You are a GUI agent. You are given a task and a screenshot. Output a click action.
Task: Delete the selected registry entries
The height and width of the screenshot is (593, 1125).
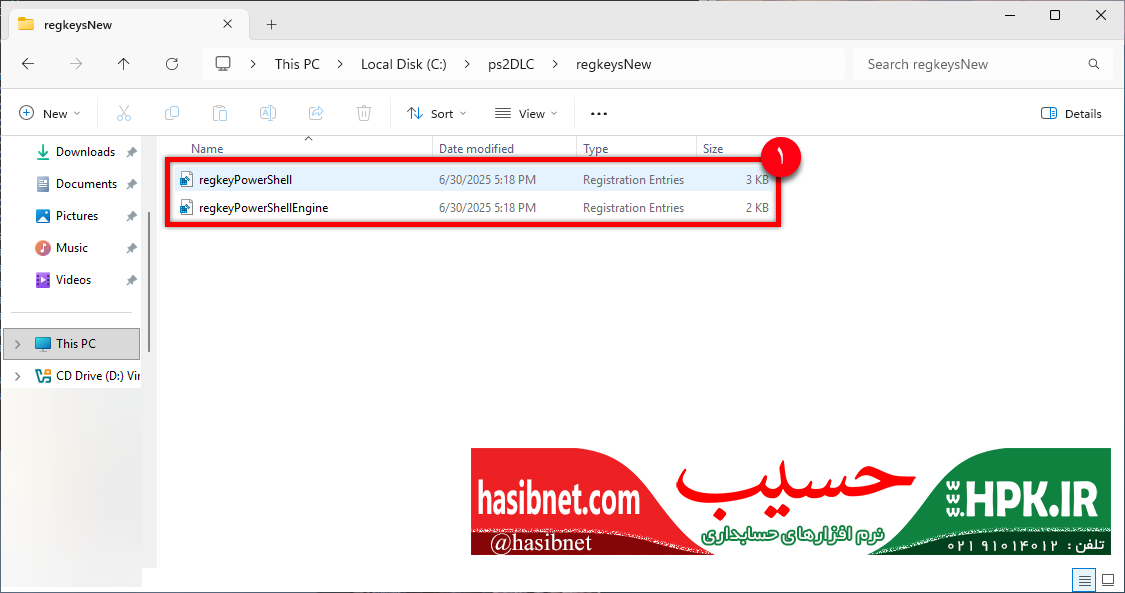(x=364, y=113)
